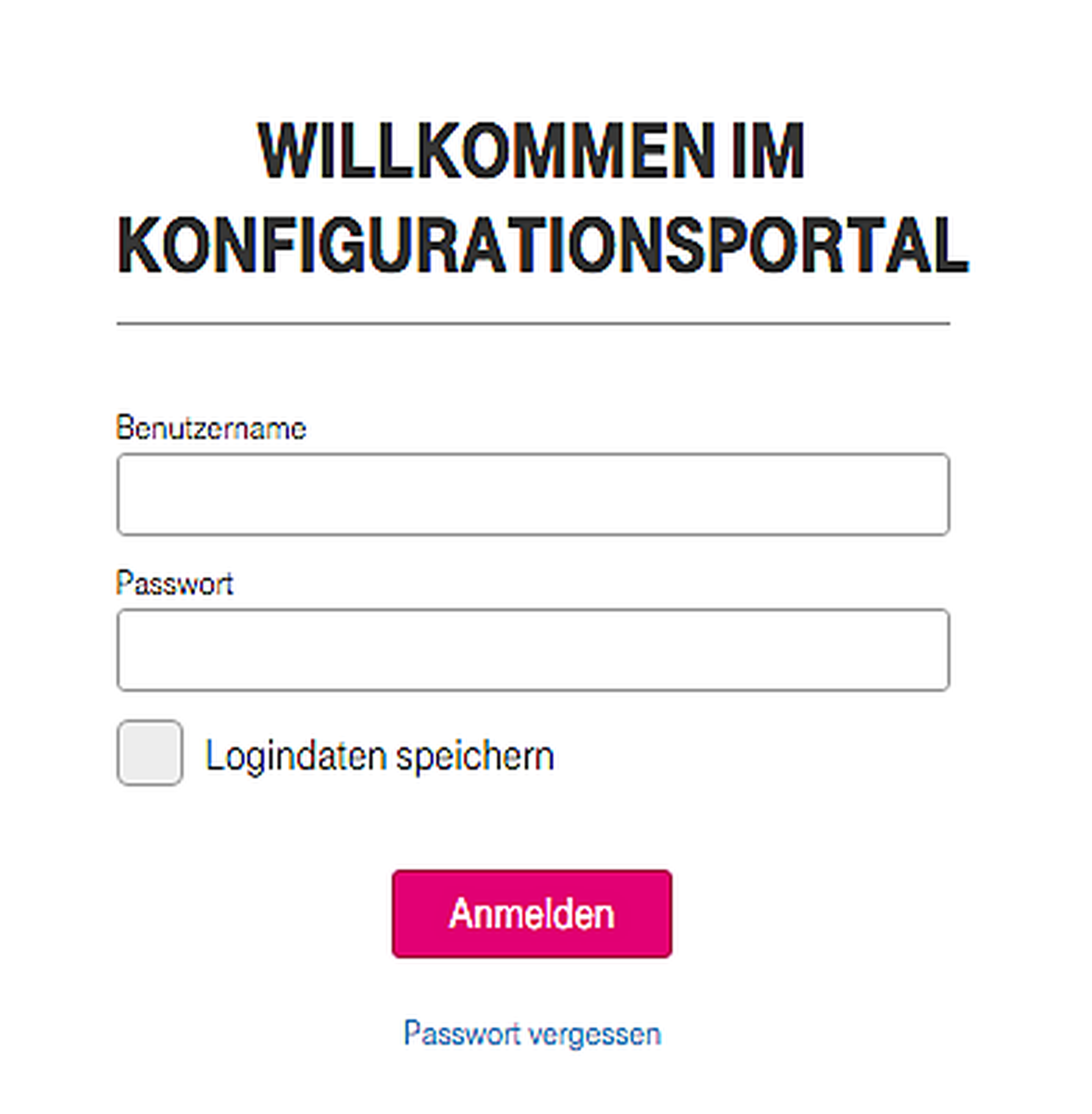1092x1114 pixels.
Task: Submit login with the magenta Anmelden button
Action: tap(532, 913)
